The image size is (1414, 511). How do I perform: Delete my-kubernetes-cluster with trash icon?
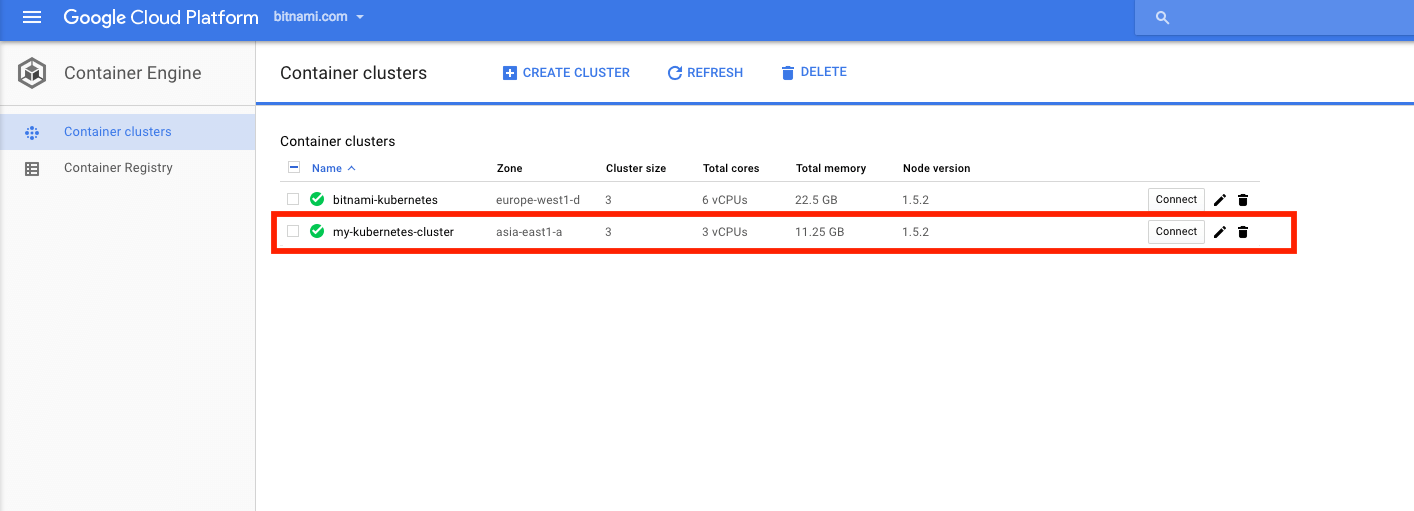click(x=1243, y=232)
